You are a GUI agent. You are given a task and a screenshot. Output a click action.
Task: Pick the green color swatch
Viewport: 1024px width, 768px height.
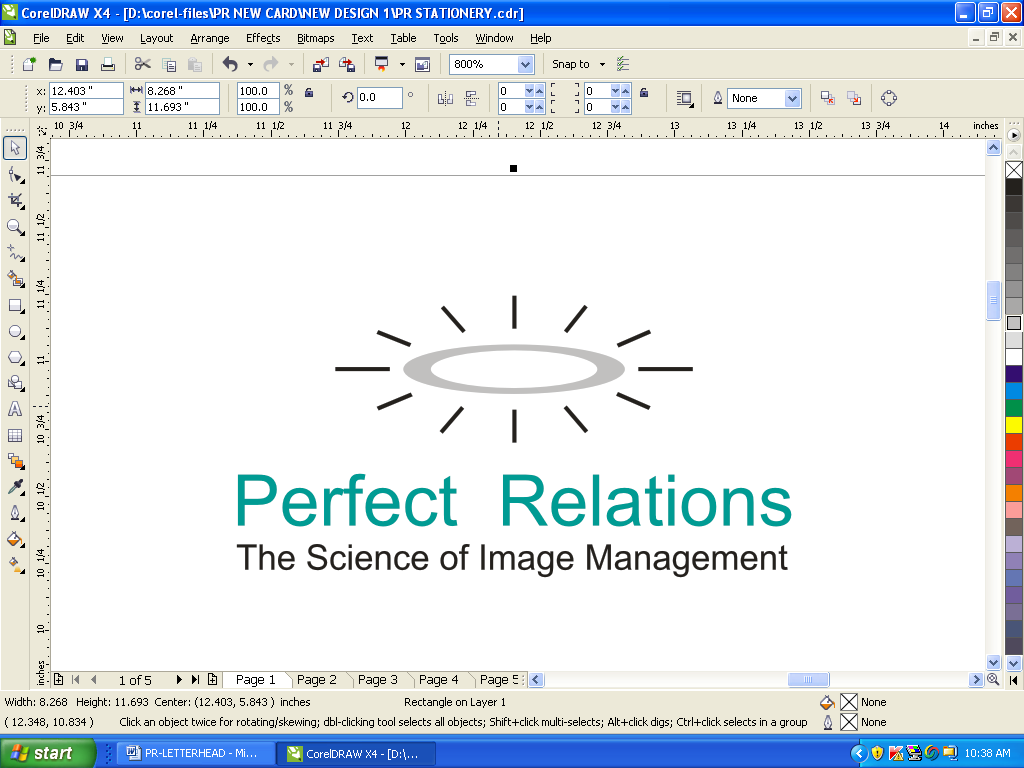1014,408
